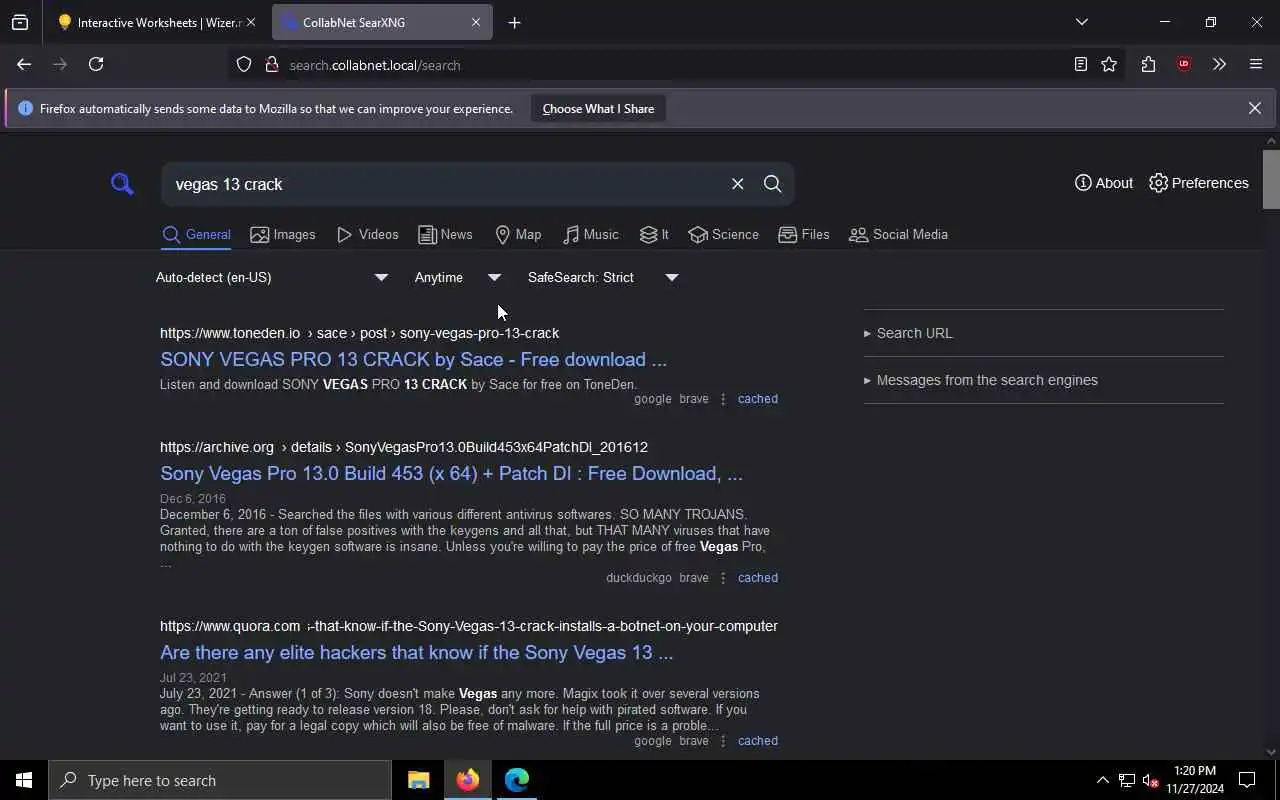1280x800 pixels.
Task: Open a new browser tab
Action: [514, 22]
